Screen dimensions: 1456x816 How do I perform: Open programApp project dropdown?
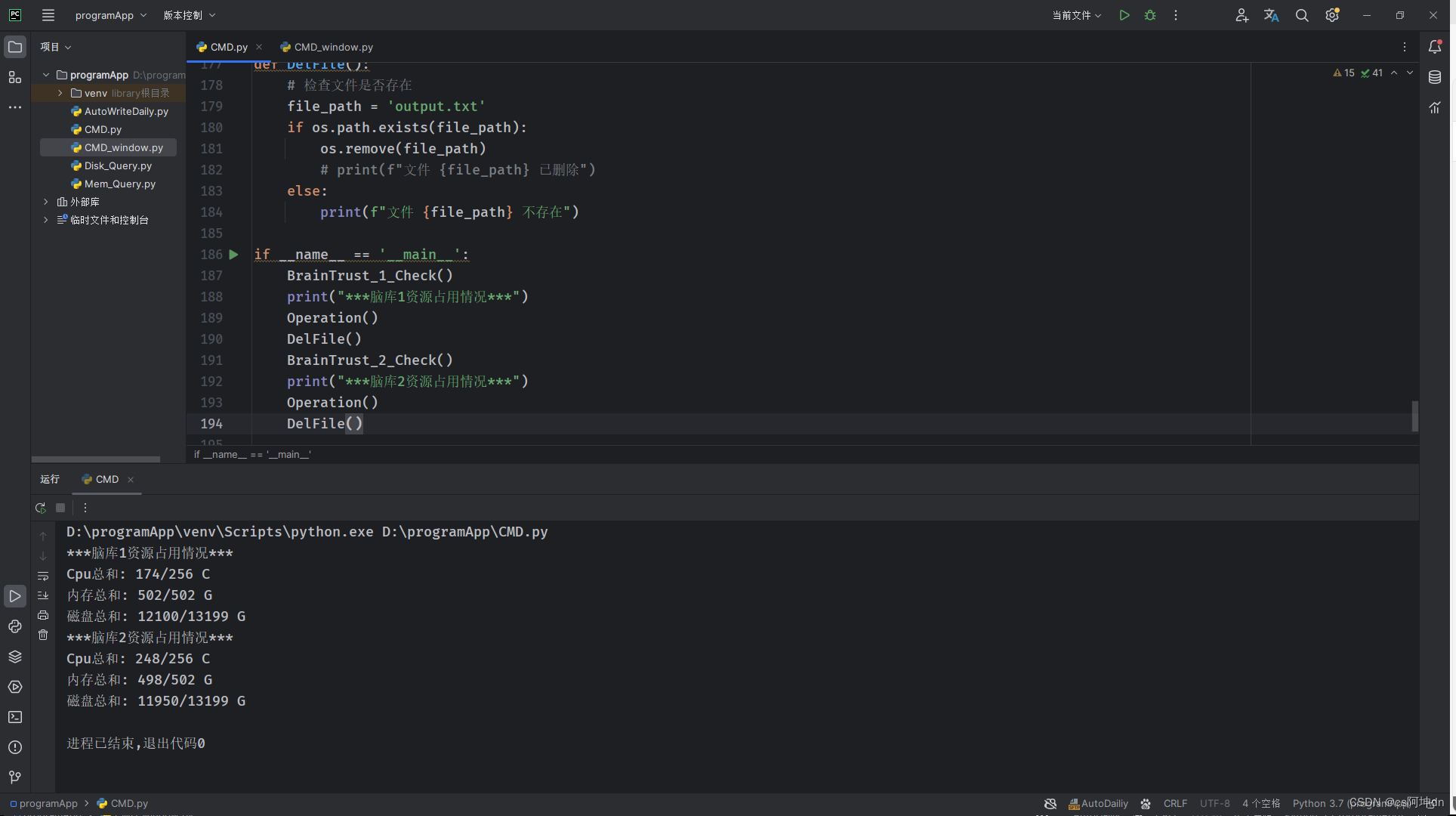click(111, 15)
